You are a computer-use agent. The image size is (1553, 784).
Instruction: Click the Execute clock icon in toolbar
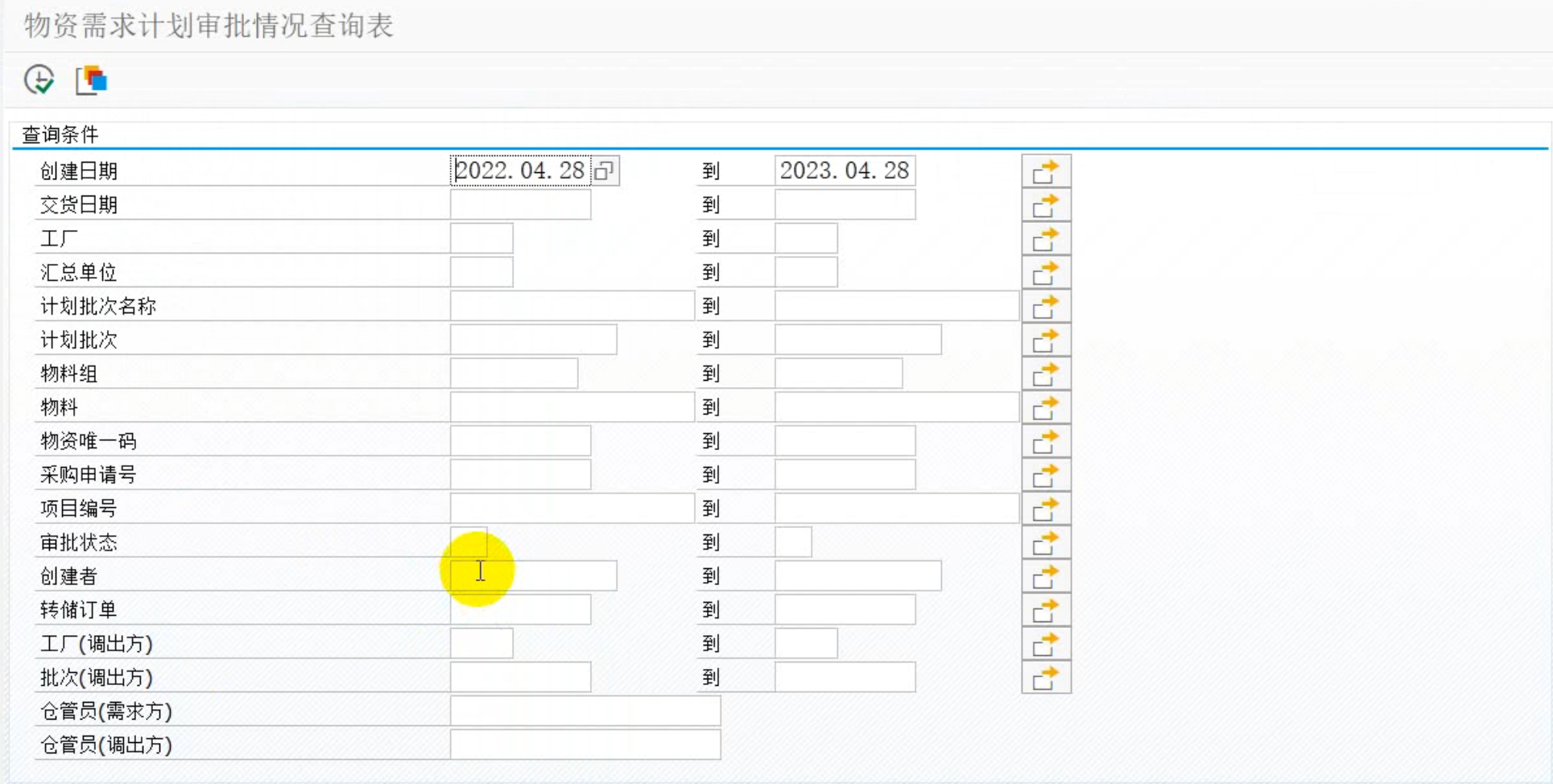click(39, 80)
